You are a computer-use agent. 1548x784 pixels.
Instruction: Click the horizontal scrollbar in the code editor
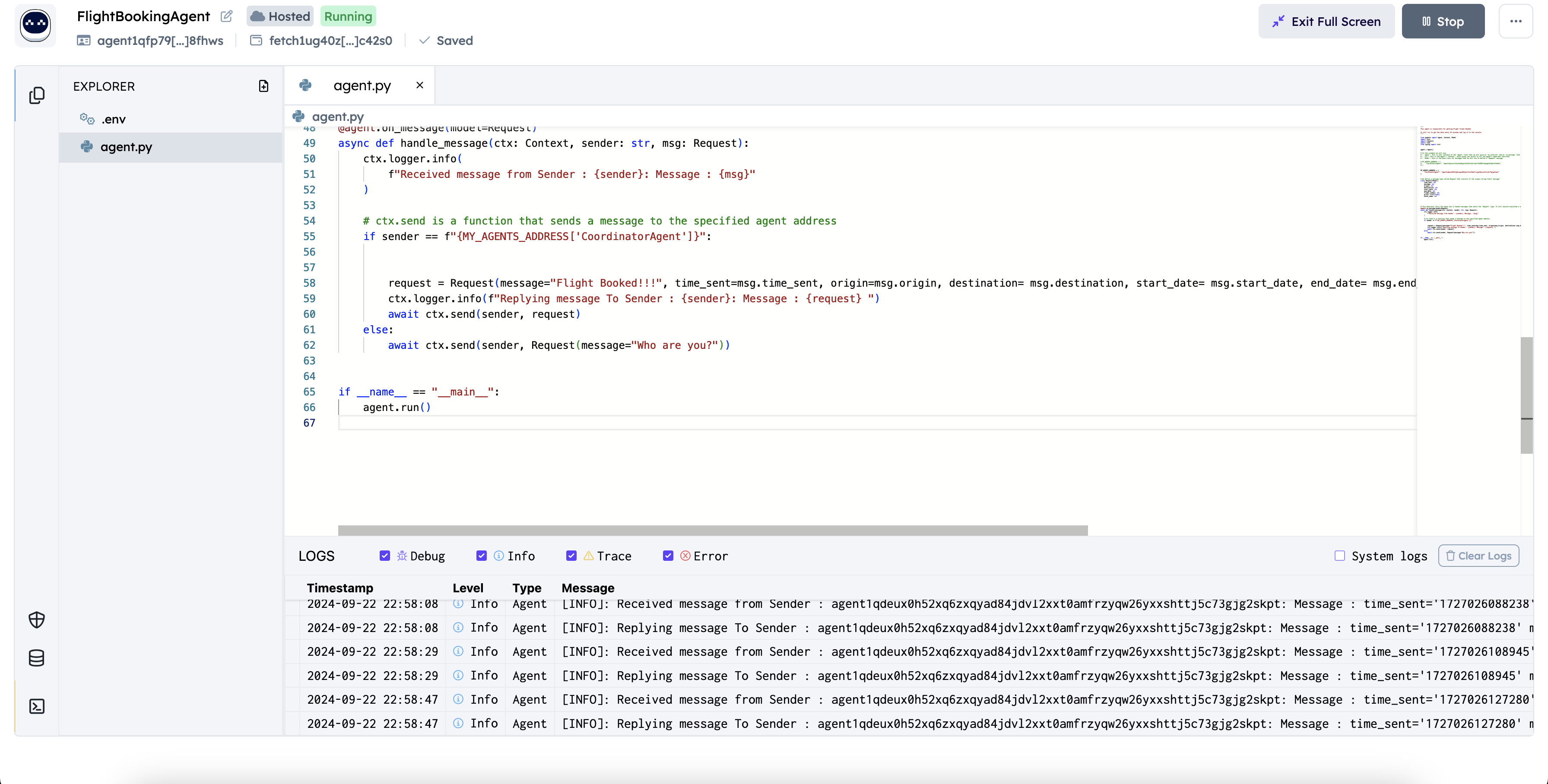(x=713, y=531)
